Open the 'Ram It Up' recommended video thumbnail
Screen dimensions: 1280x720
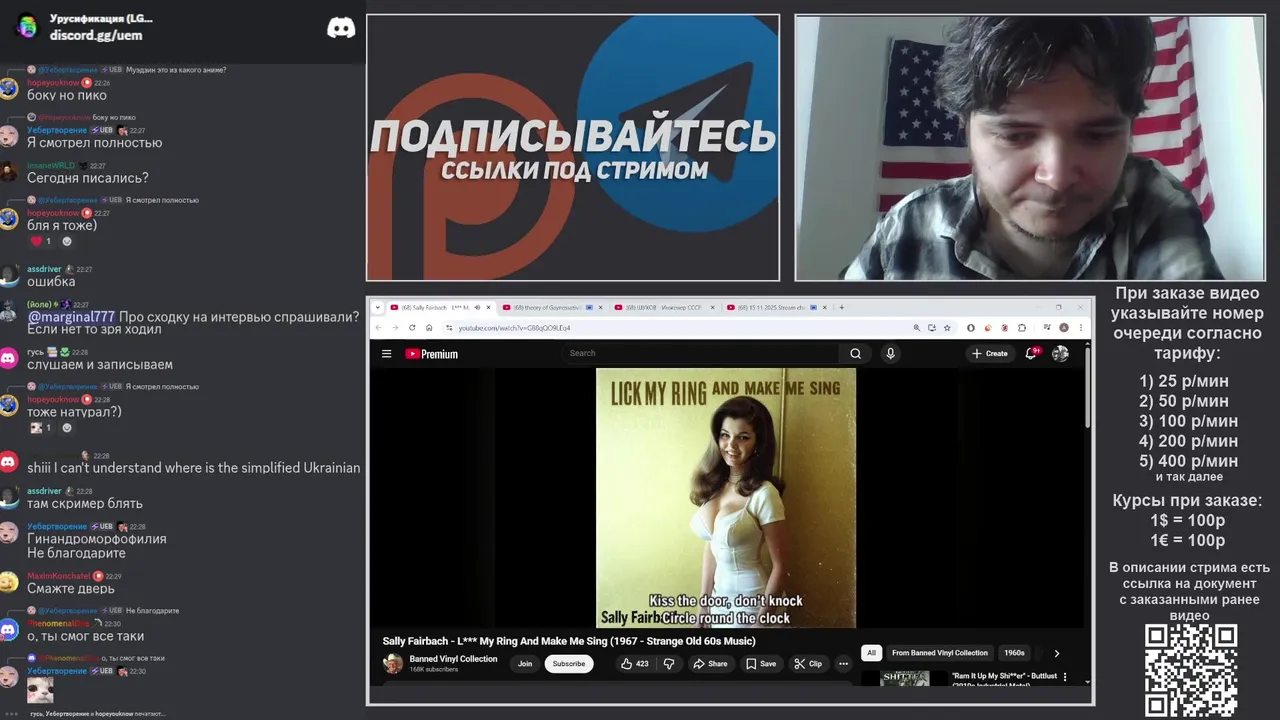904,678
